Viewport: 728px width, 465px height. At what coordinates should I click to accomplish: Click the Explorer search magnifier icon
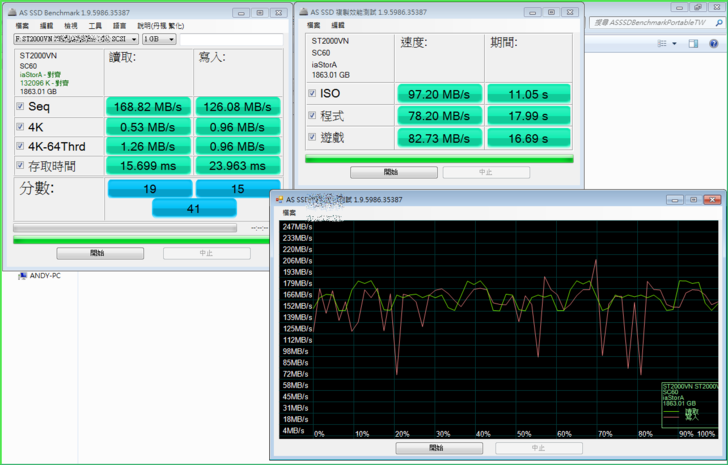pyautogui.click(x=720, y=21)
